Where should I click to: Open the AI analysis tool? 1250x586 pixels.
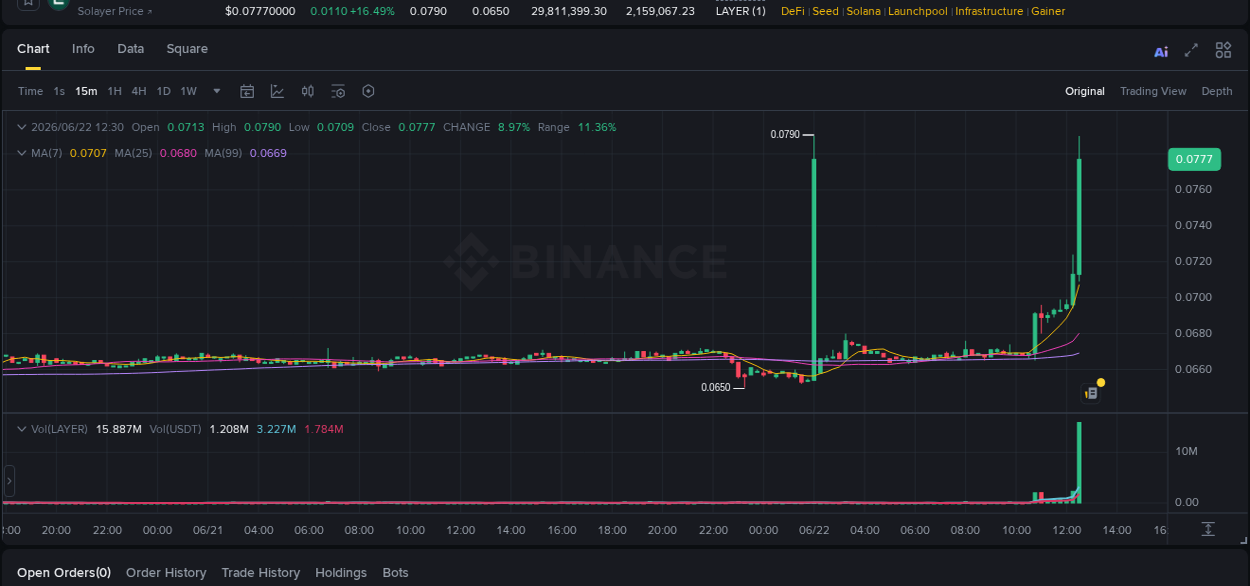pyautogui.click(x=1161, y=52)
